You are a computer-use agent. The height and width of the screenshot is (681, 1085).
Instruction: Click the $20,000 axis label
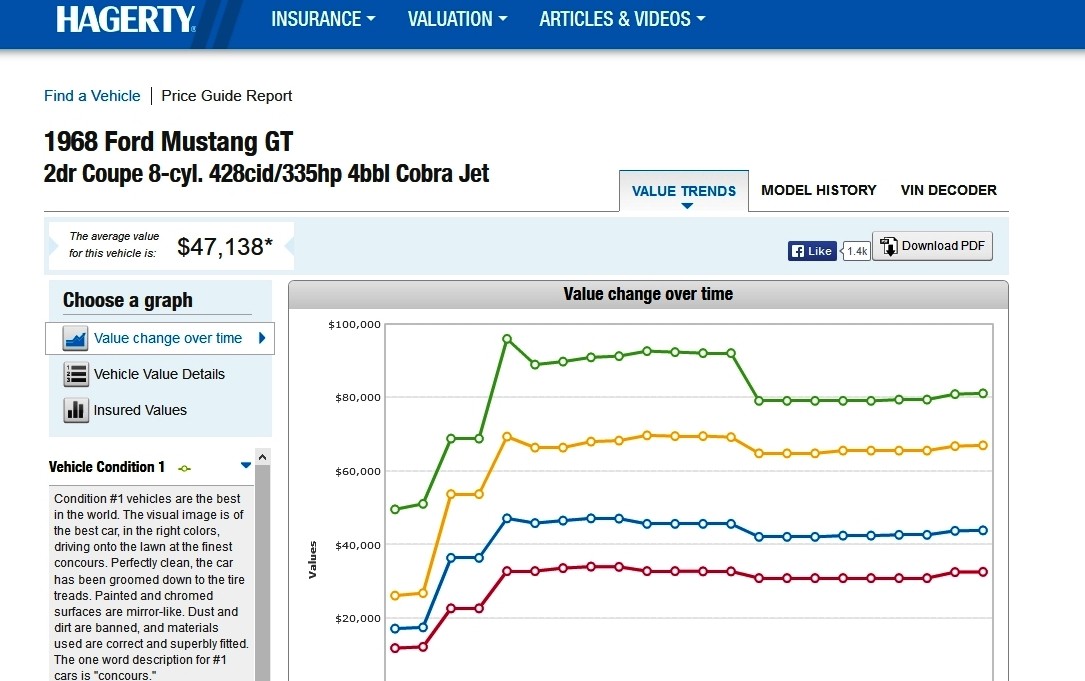(358, 619)
